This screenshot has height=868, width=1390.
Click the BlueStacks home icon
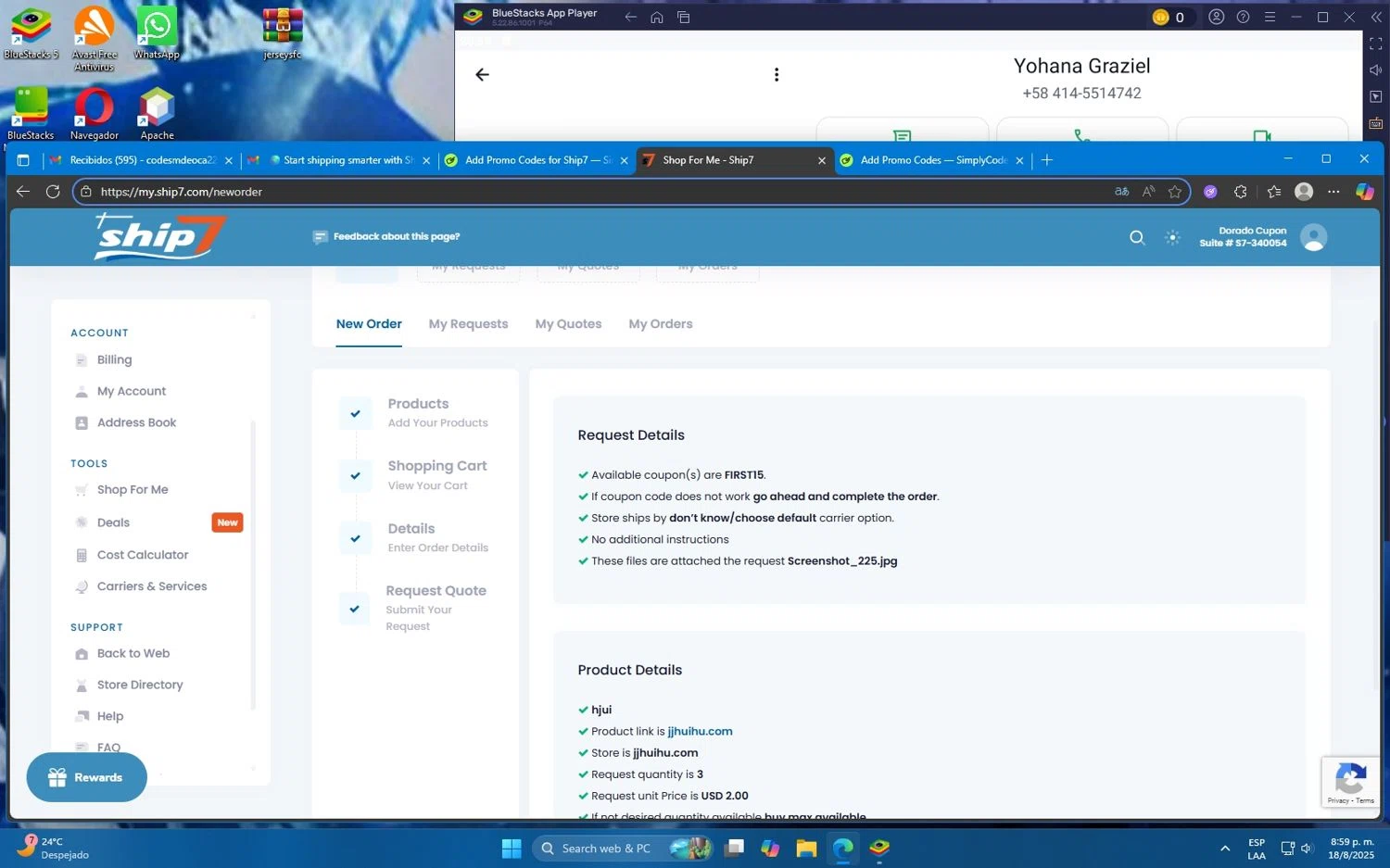pyautogui.click(x=657, y=17)
